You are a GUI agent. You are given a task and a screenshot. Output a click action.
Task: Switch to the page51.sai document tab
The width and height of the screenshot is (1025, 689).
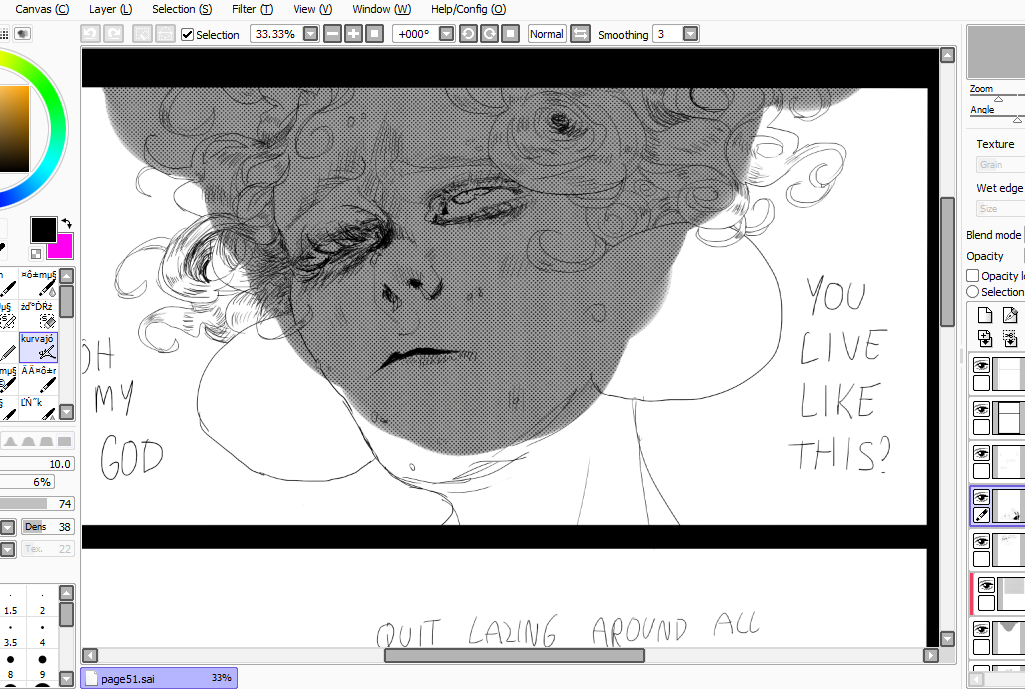click(x=158, y=678)
